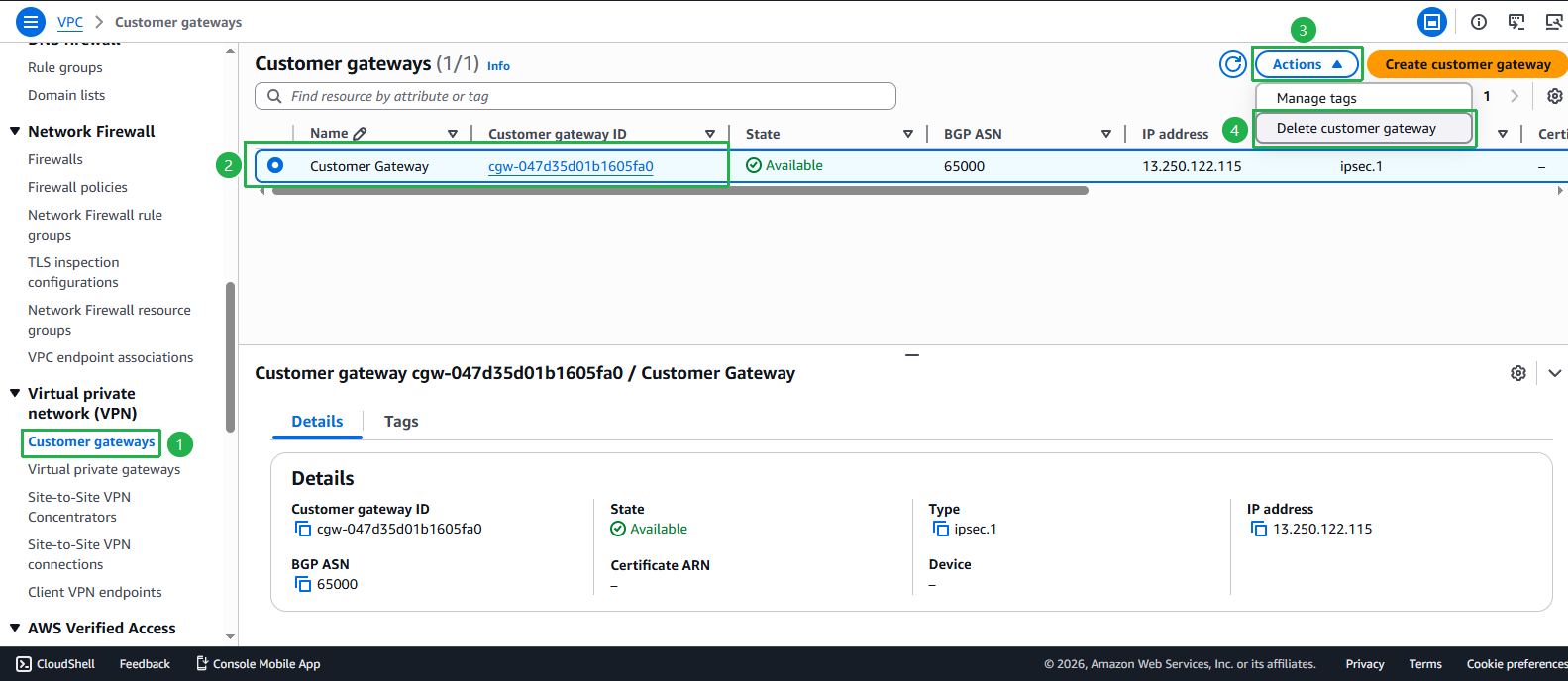
Task: Click the 65000 BGP ASN table cell
Action: coord(964,166)
